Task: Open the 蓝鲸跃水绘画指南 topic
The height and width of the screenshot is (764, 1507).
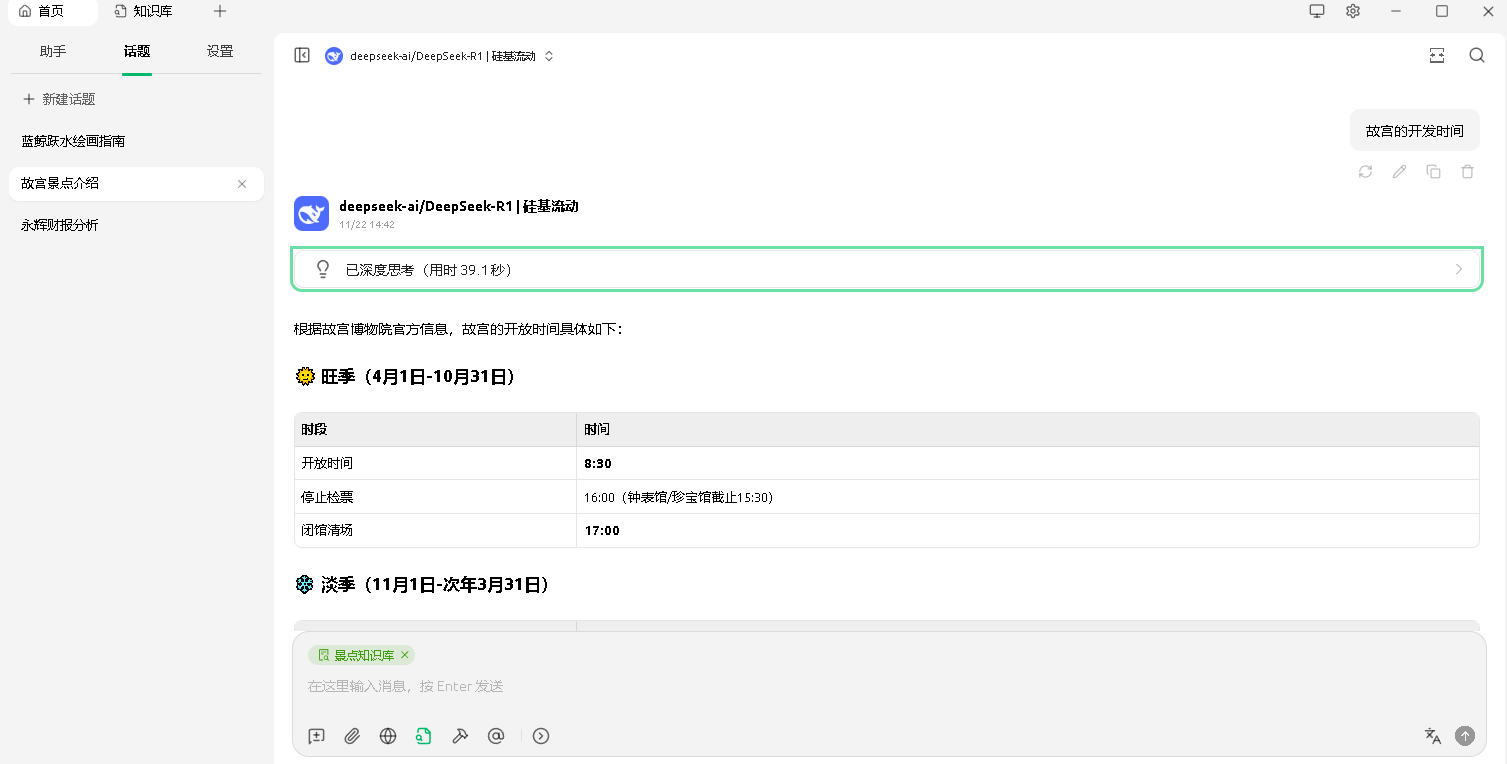Action: tap(136, 141)
